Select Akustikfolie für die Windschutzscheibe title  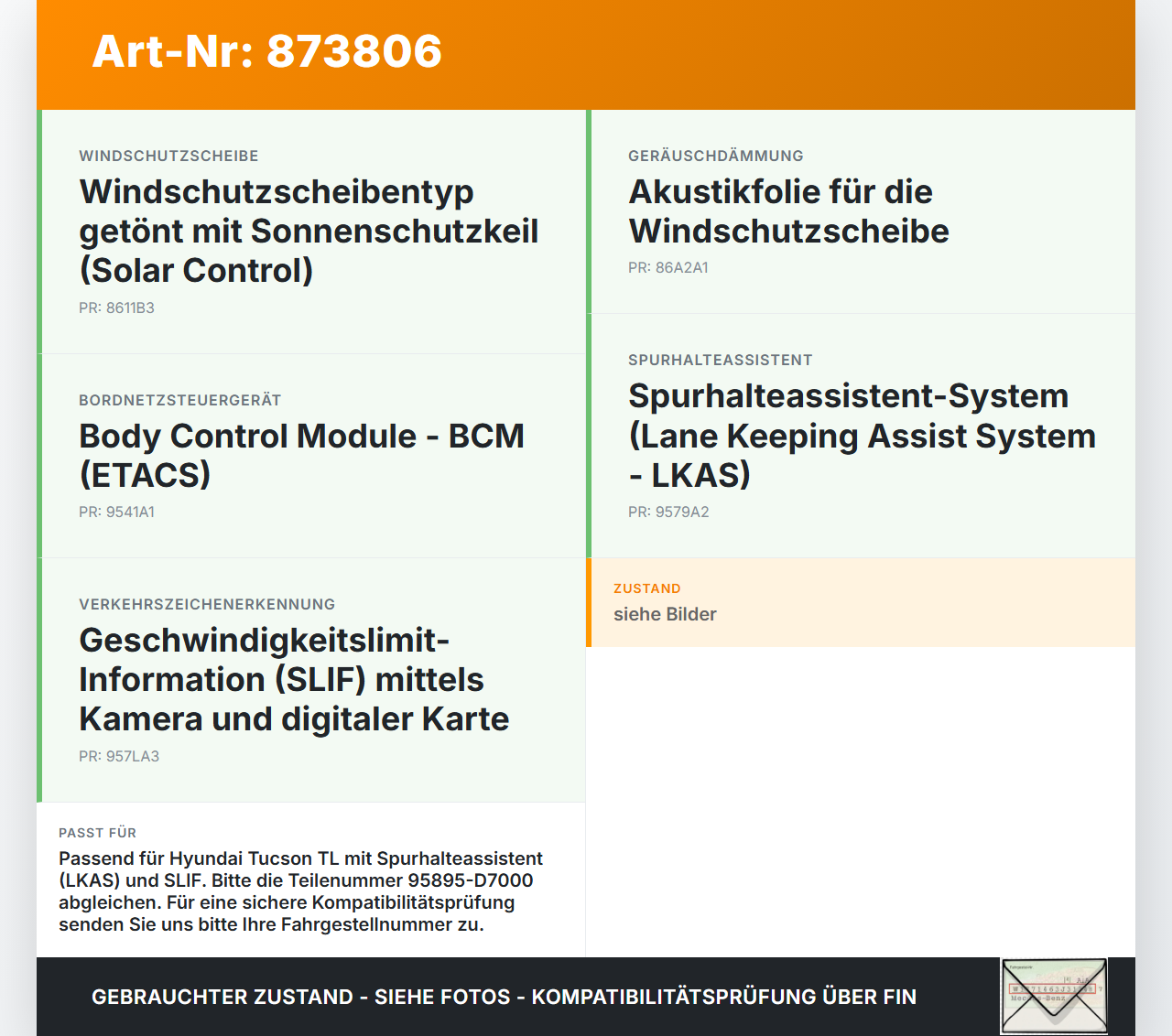pyautogui.click(x=788, y=211)
